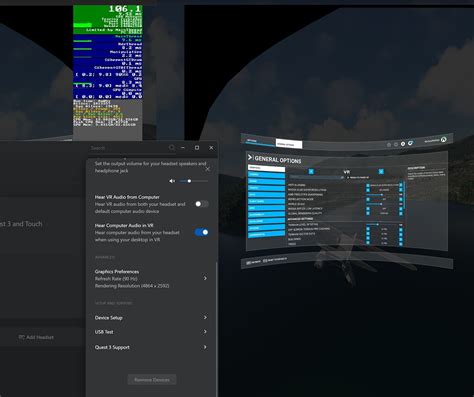The image size is (474, 397).
Task: Click the simulator options list scrollbar
Action: [404, 195]
